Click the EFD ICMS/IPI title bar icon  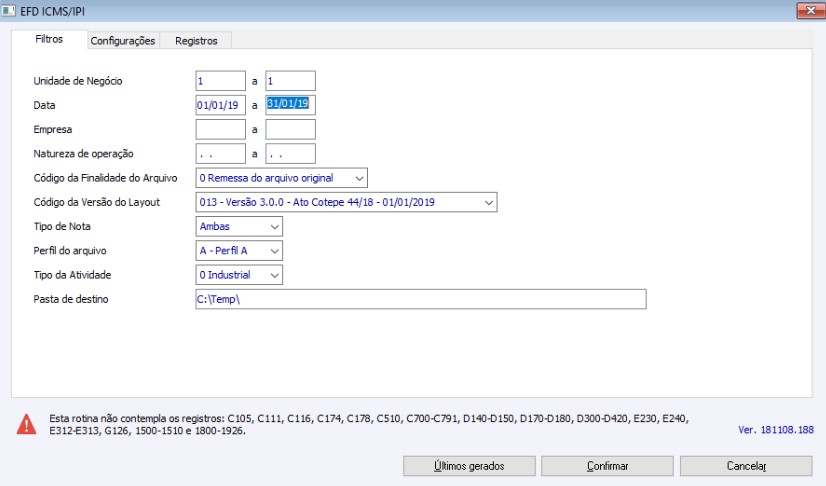tap(8, 11)
